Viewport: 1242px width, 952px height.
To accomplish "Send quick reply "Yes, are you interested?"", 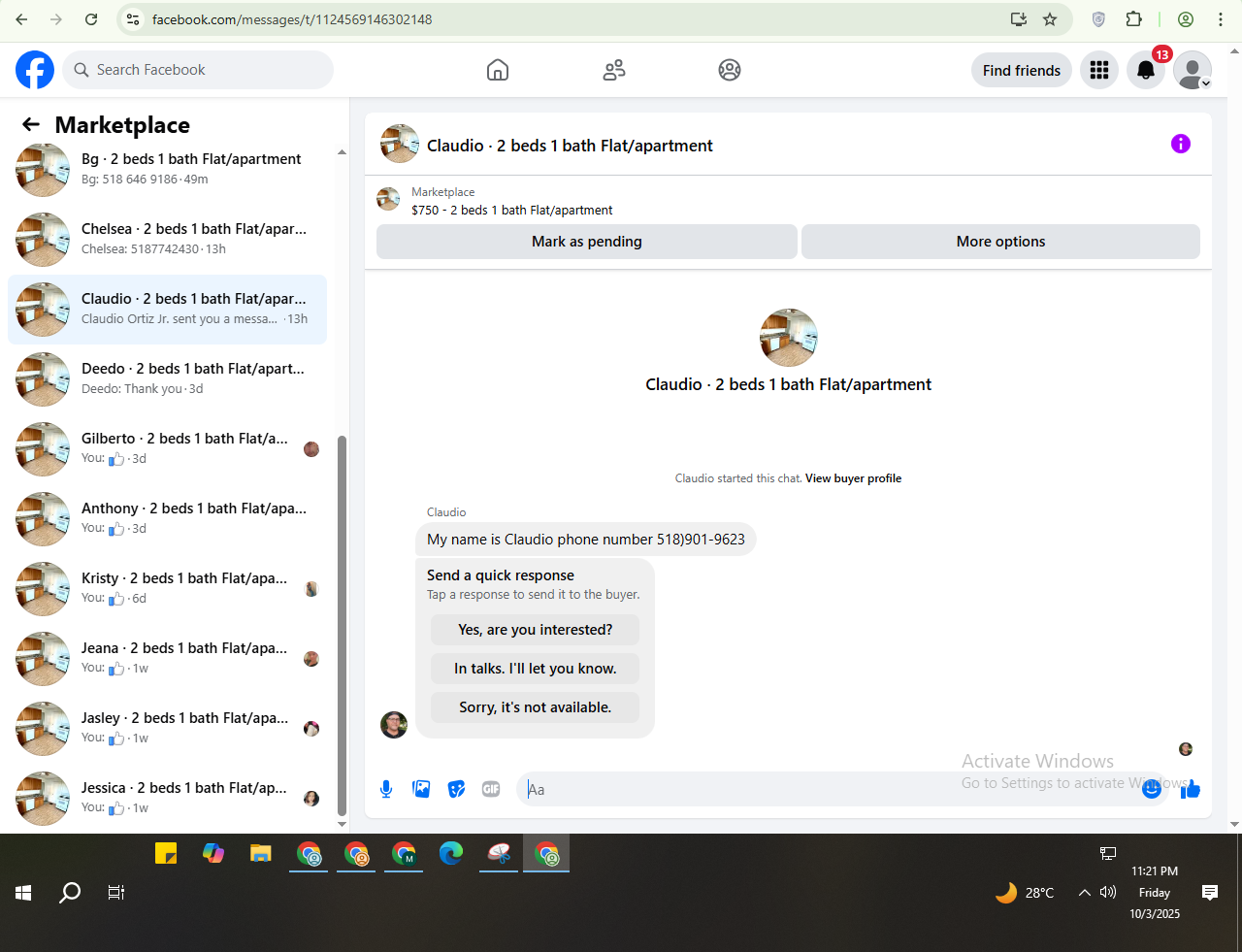I will click(536, 630).
